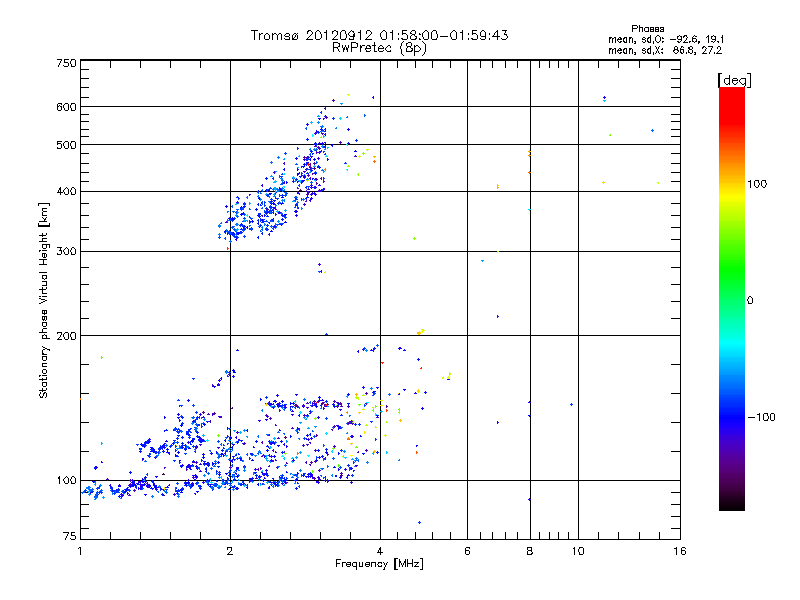The image size is (800, 600).
Task: Click the y-axis '400' tick label
Action: pyautogui.click(x=66, y=191)
